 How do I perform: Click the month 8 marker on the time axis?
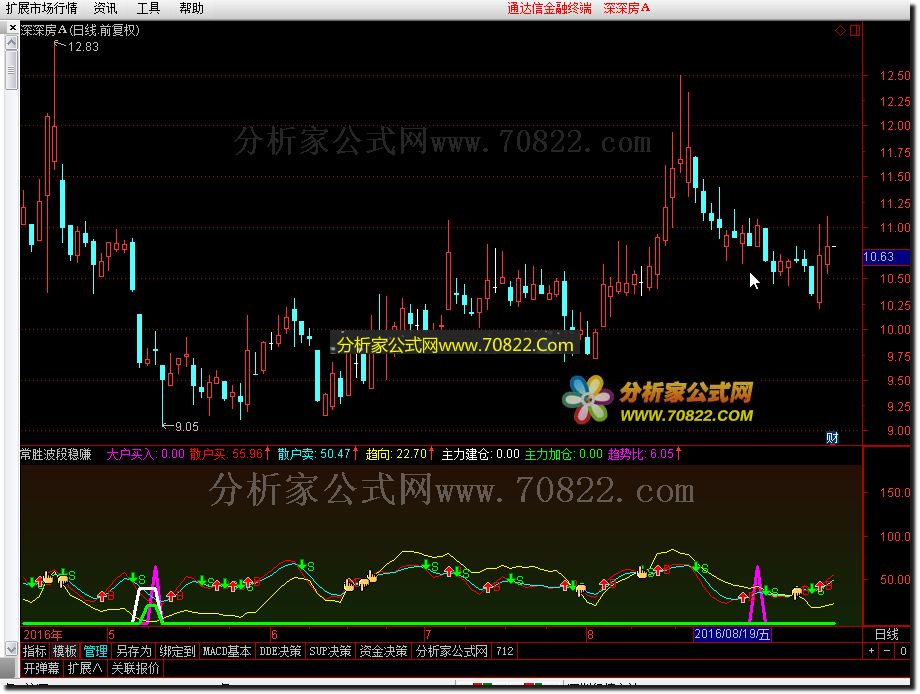(x=590, y=635)
